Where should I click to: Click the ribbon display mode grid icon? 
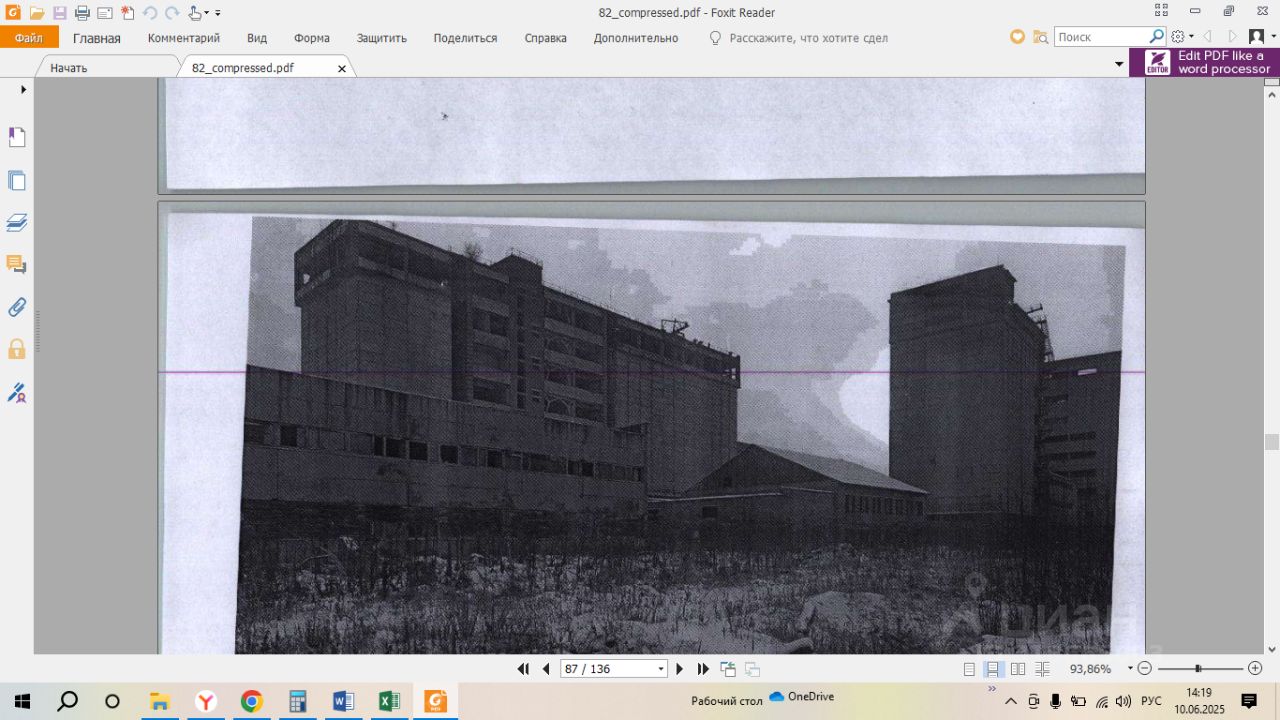[x=1161, y=11]
